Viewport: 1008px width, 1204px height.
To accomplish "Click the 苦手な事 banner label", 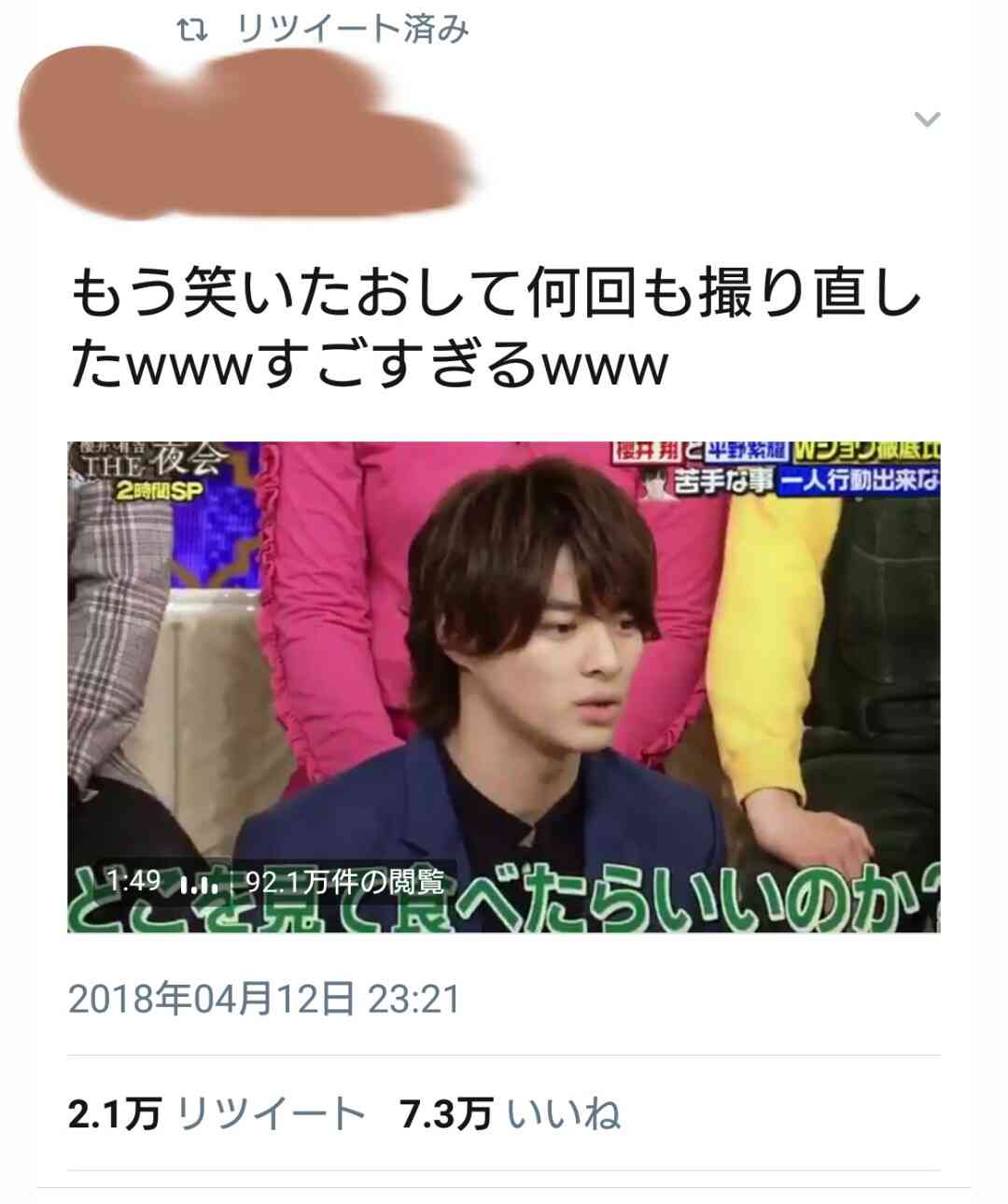I will click(x=724, y=482).
